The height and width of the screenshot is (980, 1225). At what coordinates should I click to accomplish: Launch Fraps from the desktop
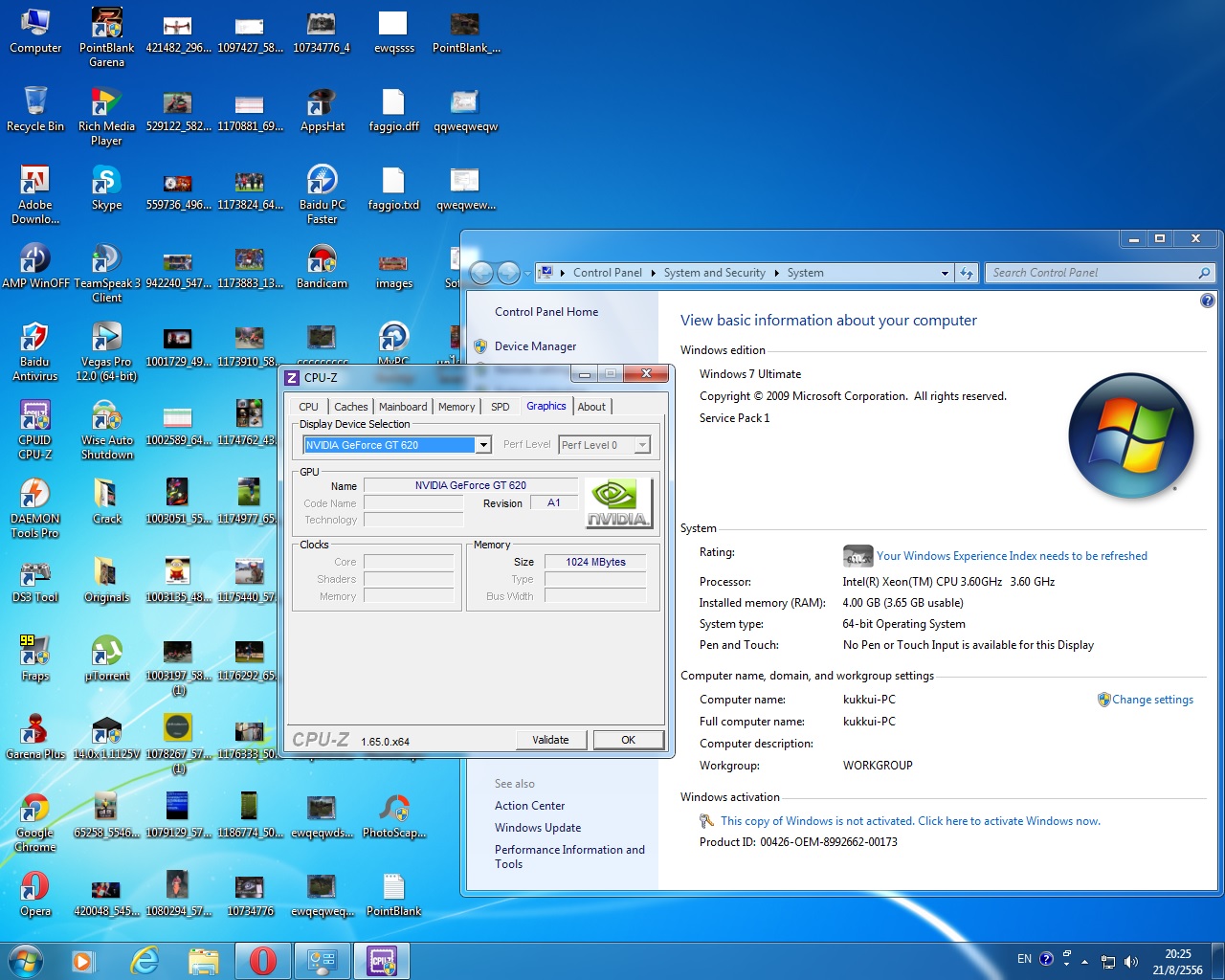pos(35,659)
